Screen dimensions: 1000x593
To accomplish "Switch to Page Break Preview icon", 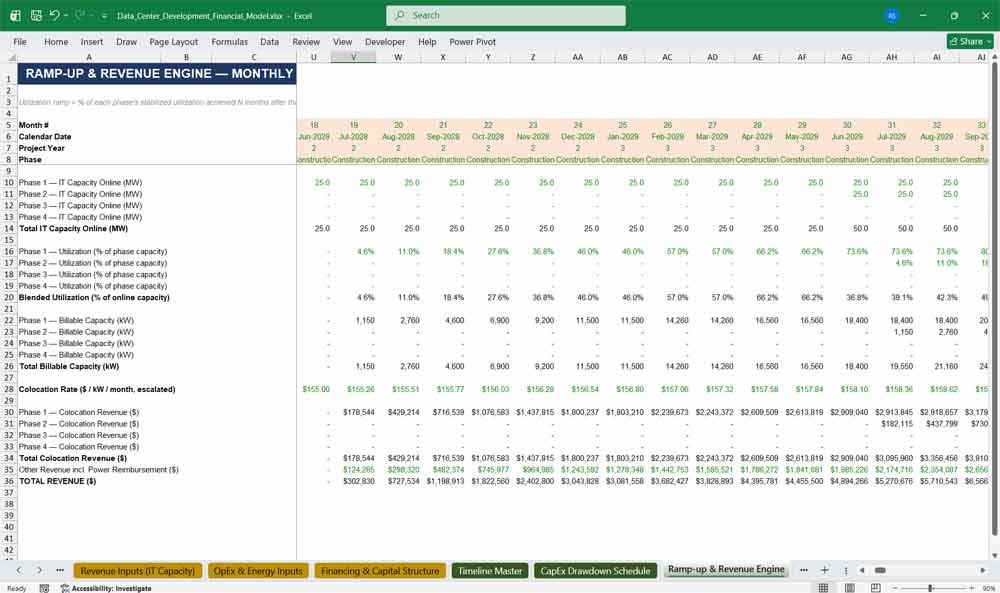I will point(876,588).
